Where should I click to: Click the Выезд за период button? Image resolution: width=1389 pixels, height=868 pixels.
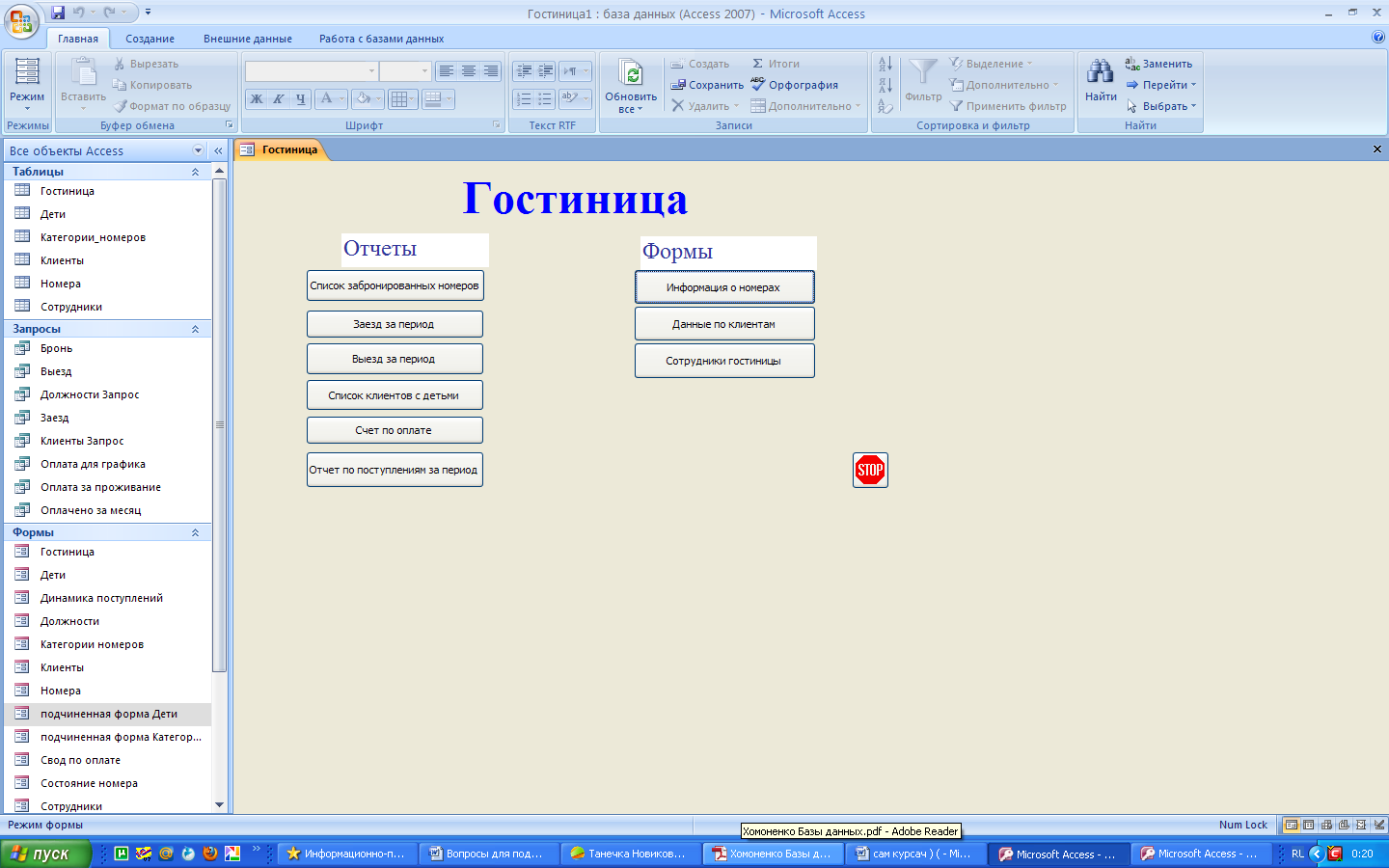395,359
